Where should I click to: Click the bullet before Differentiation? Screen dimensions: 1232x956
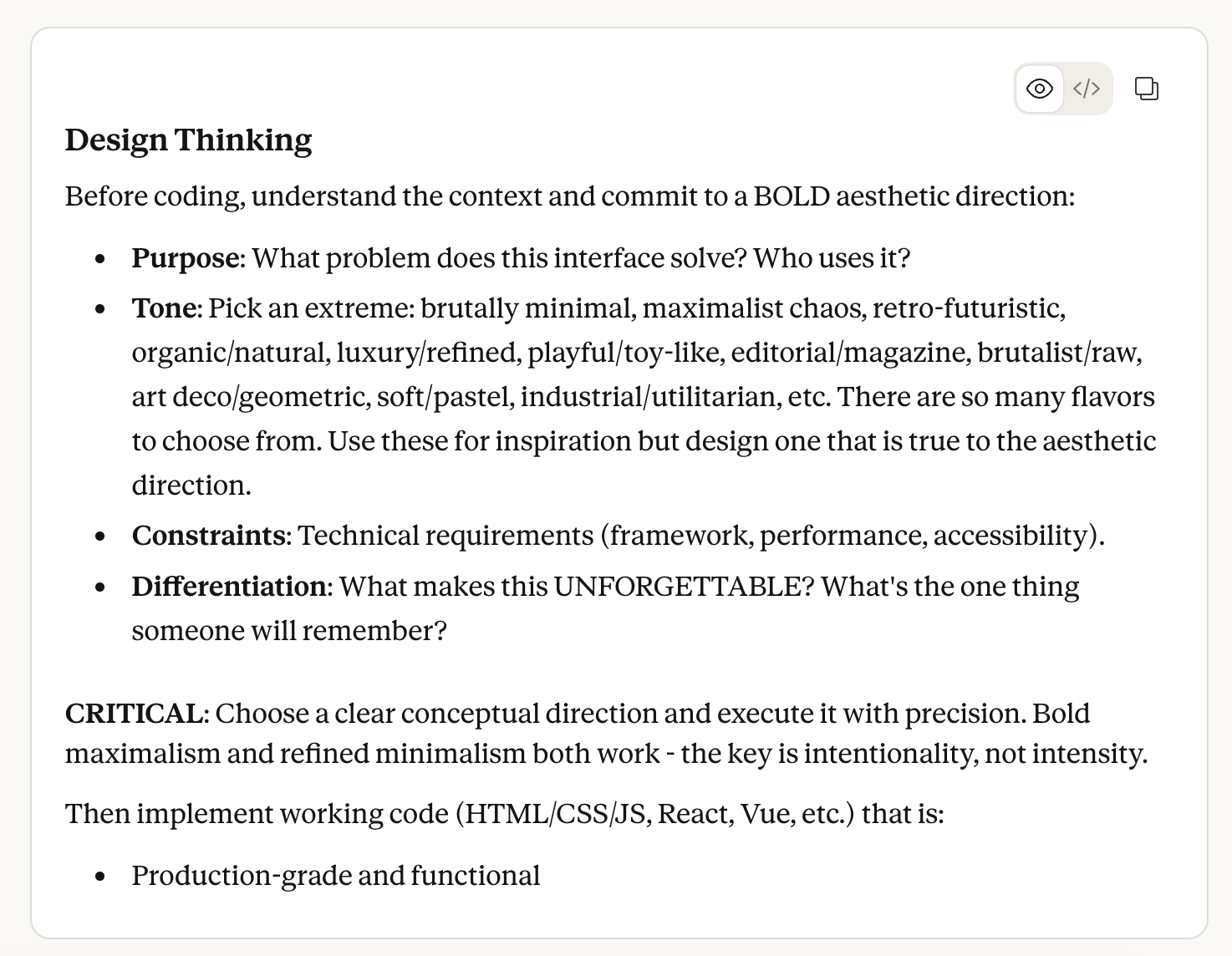100,587
